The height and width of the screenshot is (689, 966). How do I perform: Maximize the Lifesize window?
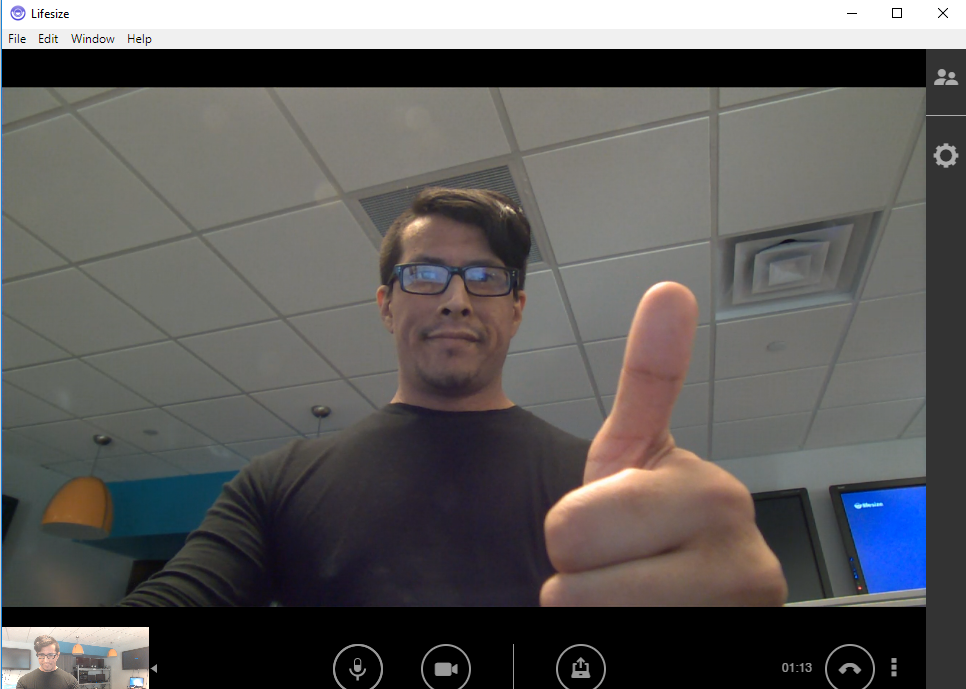tap(896, 13)
